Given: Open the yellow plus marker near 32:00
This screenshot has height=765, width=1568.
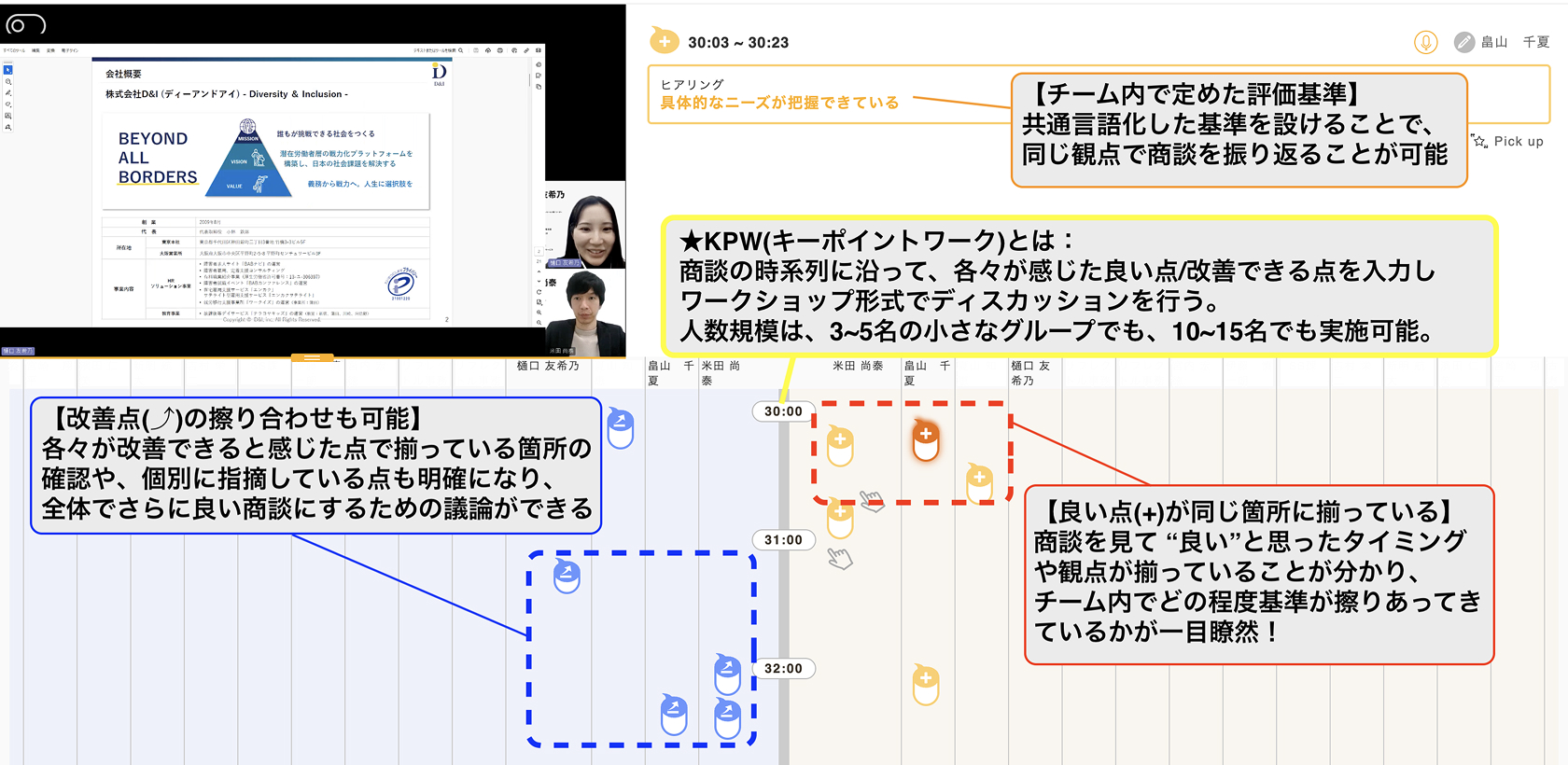Looking at the screenshot, I should click(925, 684).
